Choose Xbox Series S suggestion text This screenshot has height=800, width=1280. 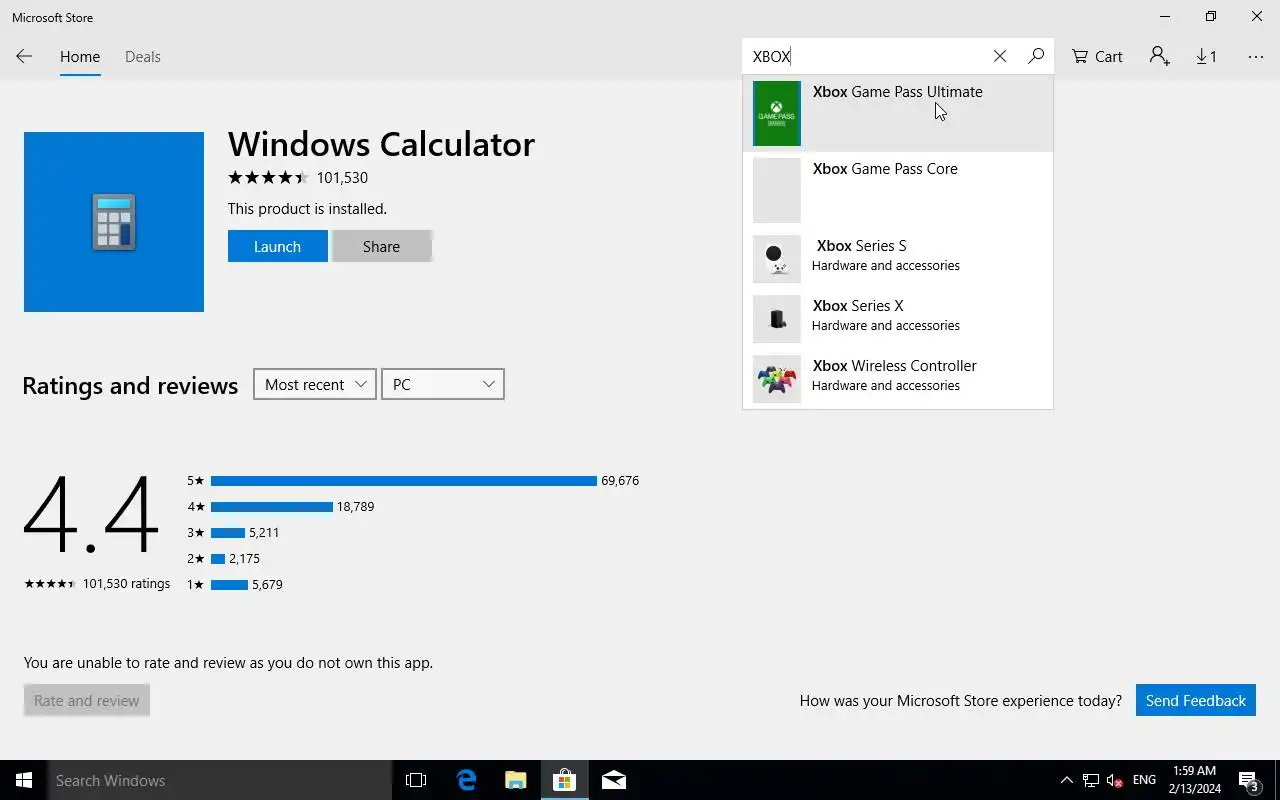pos(862,246)
